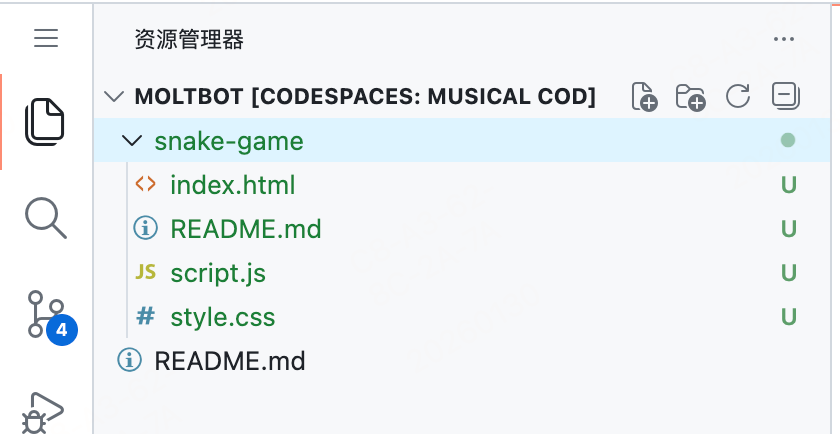The height and width of the screenshot is (434, 840).
Task: Click the New File icon
Action: (645, 97)
